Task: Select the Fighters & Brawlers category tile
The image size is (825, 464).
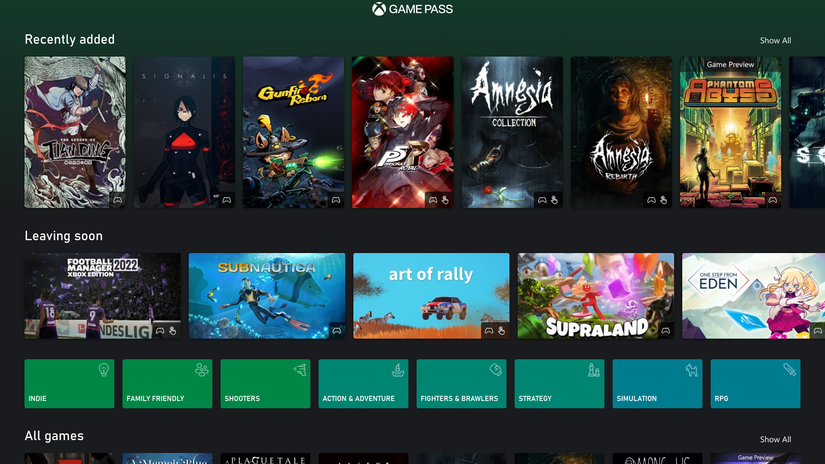Action: [461, 384]
